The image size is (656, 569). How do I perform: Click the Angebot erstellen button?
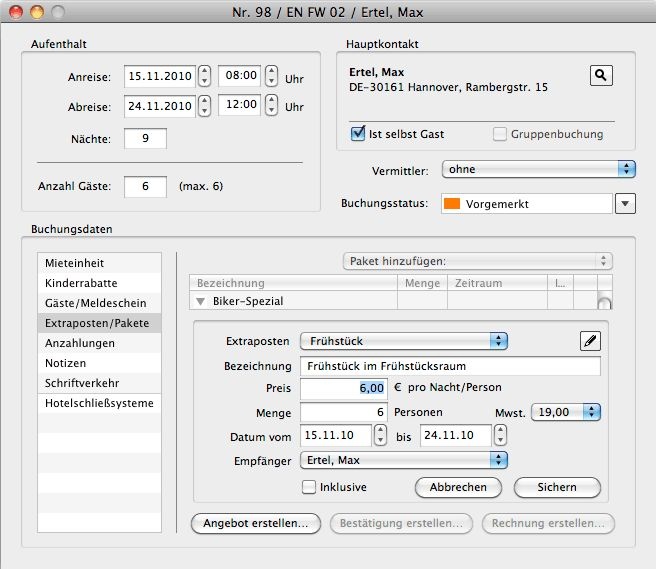pos(256,523)
